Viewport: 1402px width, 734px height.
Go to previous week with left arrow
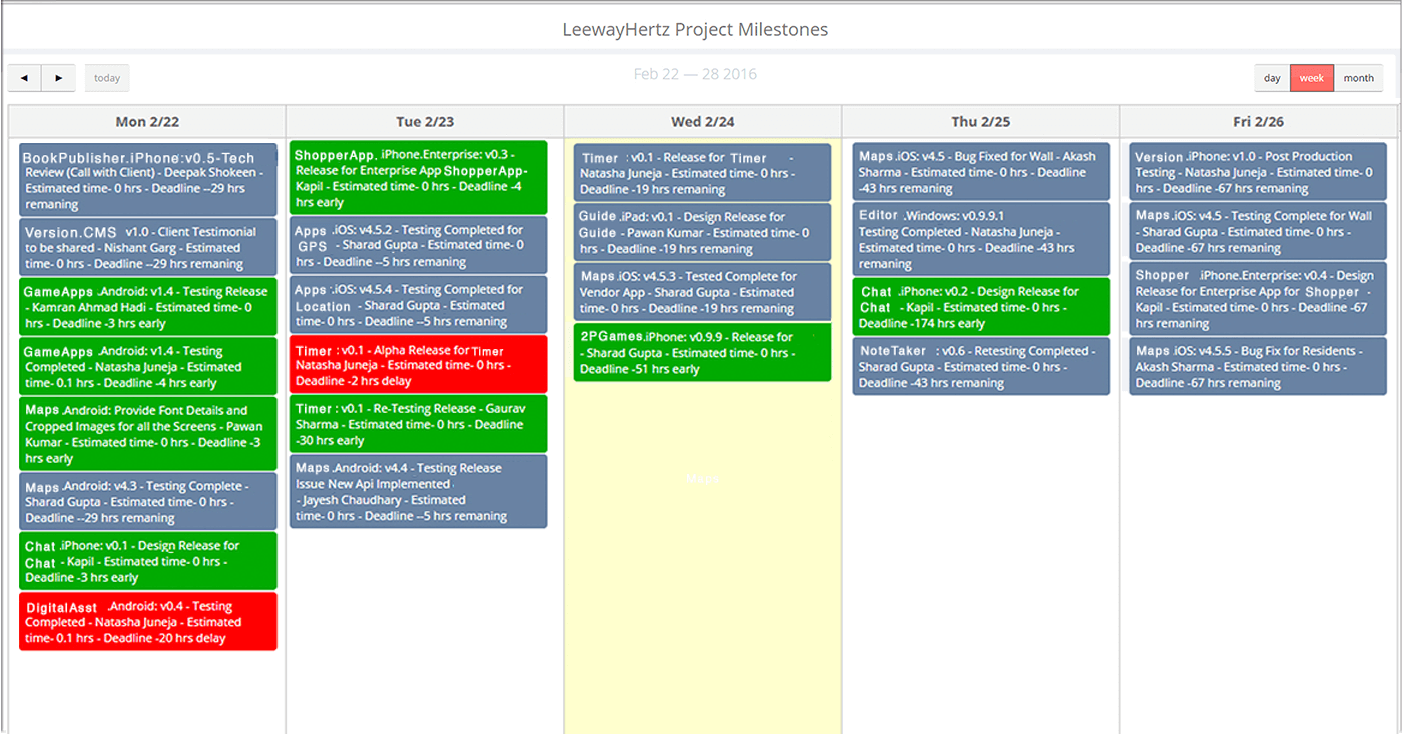point(25,78)
